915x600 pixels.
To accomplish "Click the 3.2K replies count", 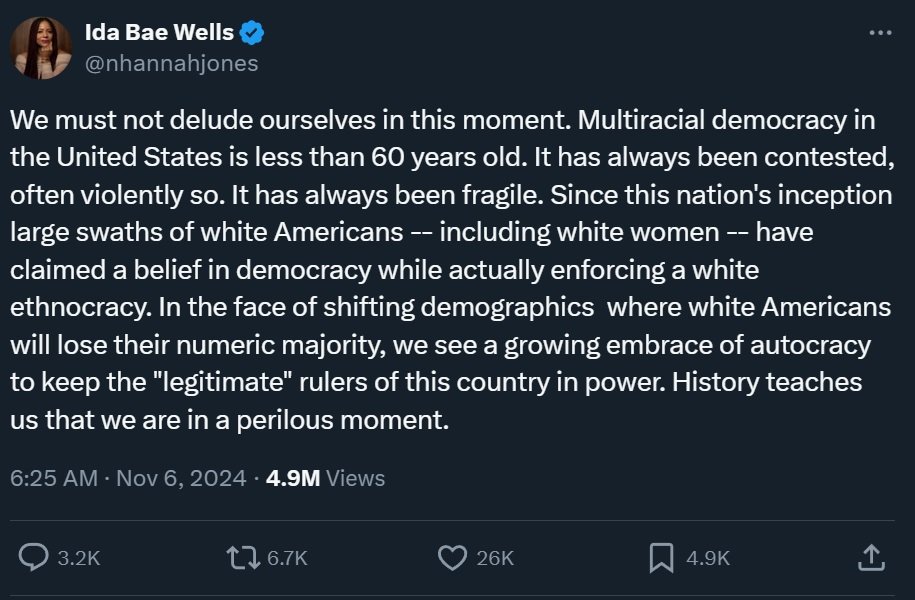I will tap(79, 558).
